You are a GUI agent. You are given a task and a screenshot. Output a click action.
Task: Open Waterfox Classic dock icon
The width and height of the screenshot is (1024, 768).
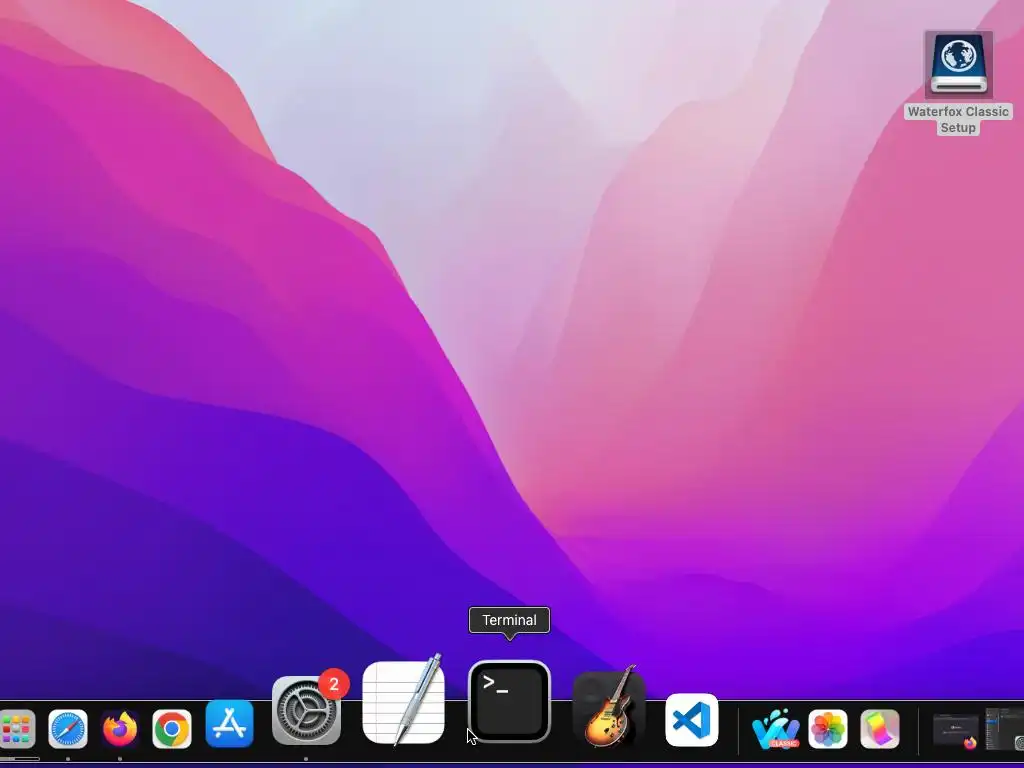[x=775, y=729]
